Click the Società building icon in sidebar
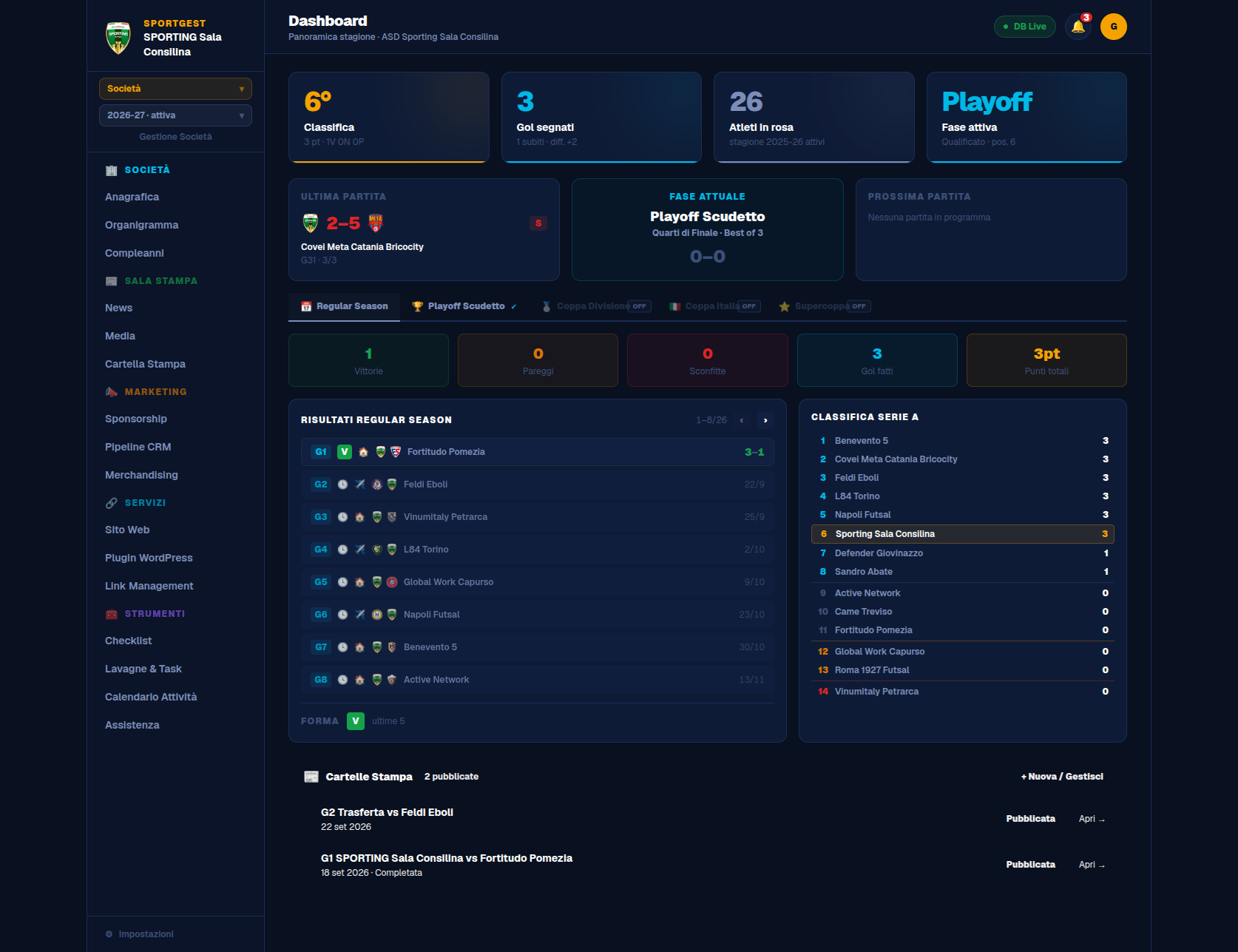The image size is (1238, 952). point(112,170)
